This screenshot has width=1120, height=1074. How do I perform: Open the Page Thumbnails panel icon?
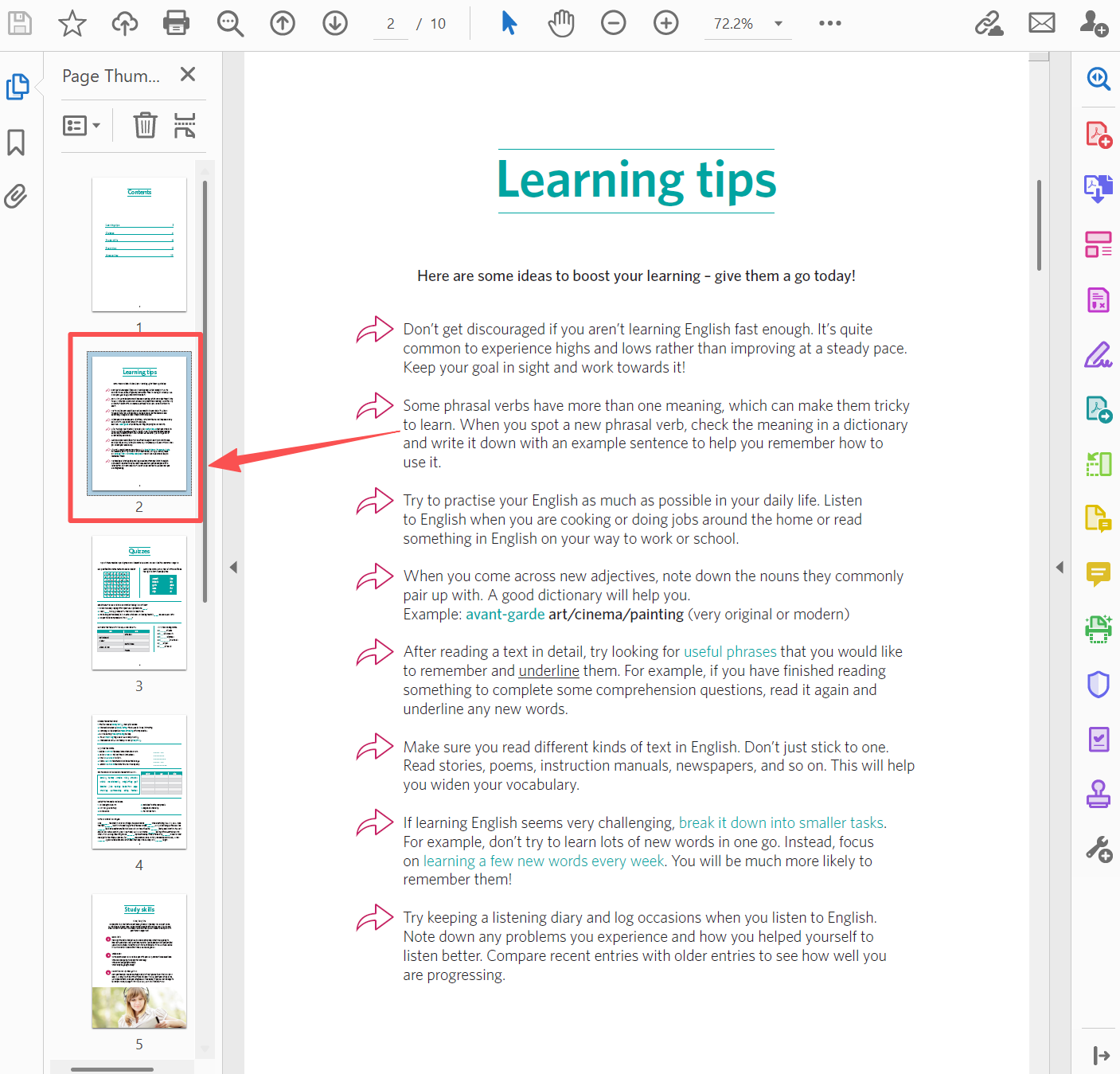coord(18,86)
